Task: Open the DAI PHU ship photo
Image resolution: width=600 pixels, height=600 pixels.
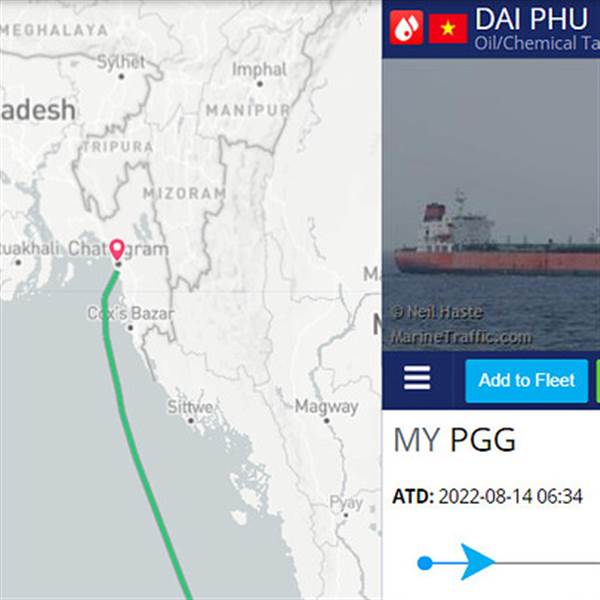Action: point(491,205)
